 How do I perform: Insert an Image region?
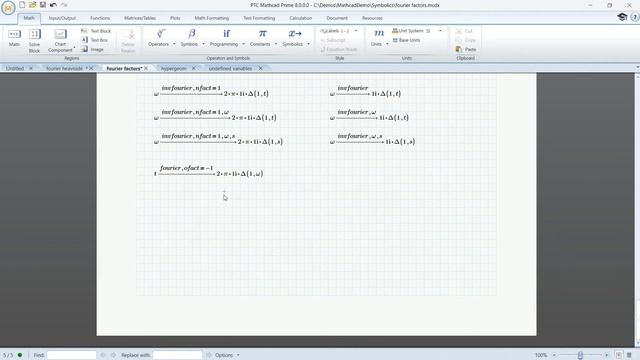[93, 49]
